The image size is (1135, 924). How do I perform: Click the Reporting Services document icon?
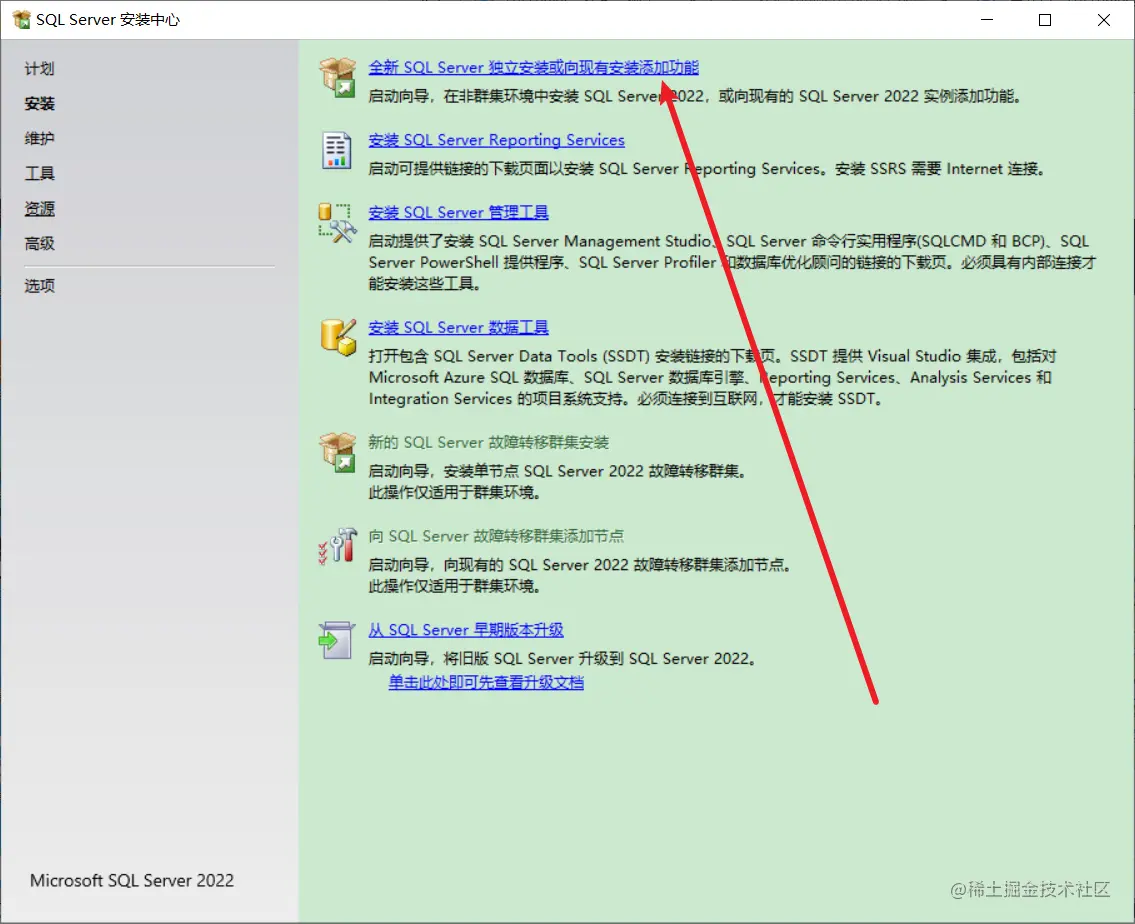coord(337,151)
